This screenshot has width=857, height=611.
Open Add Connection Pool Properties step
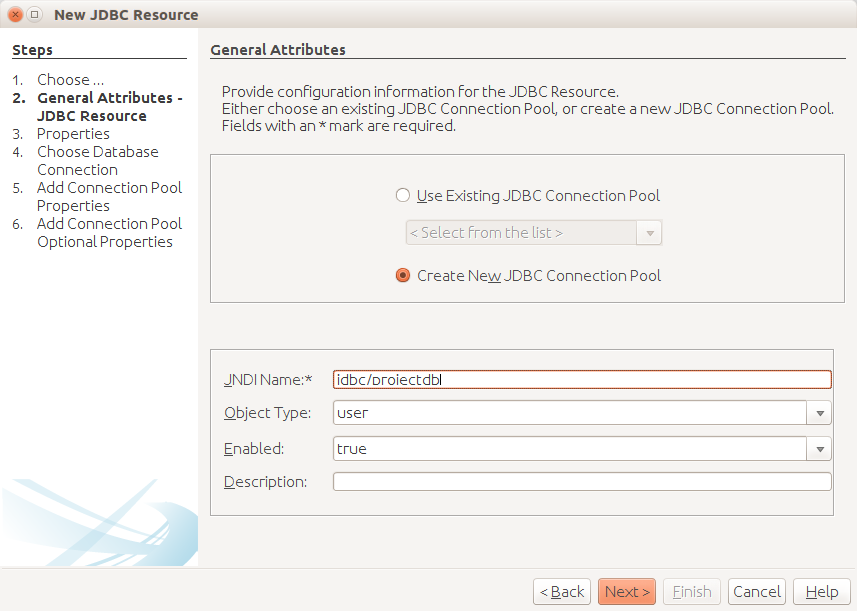pos(109,196)
